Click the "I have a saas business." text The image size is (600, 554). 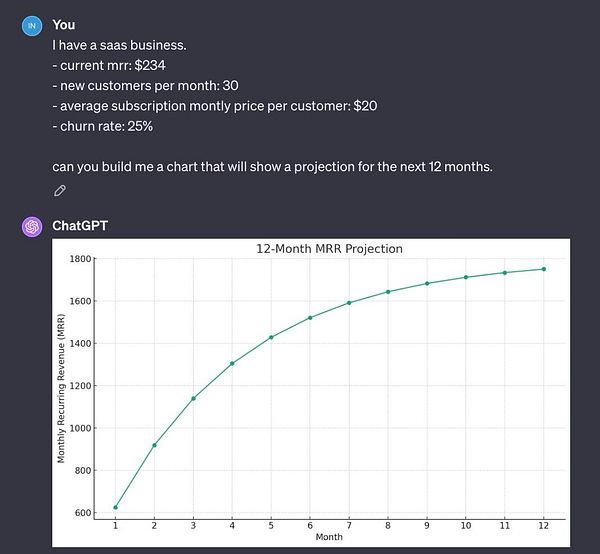pyautogui.click(x=116, y=45)
